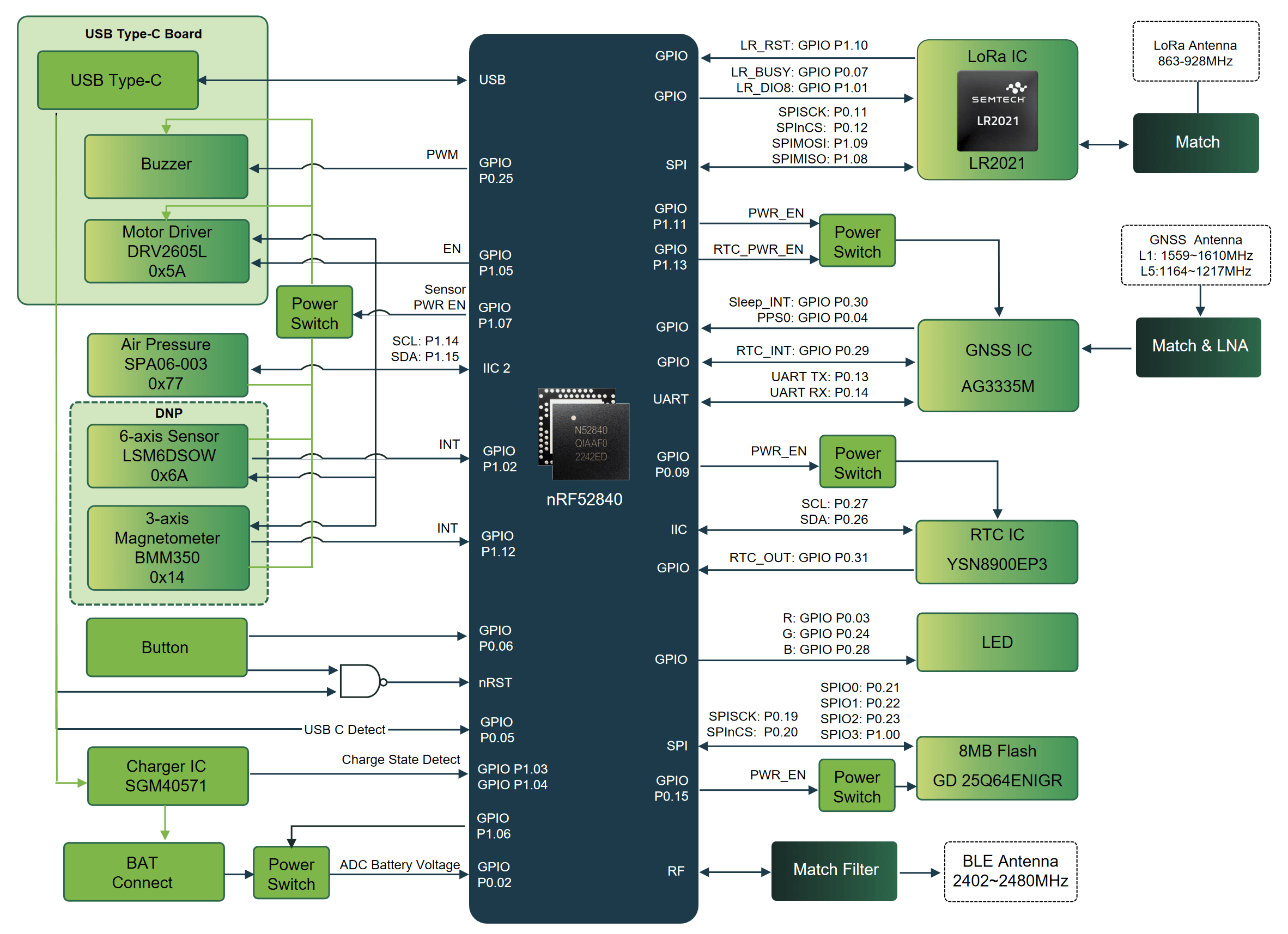Click UART TX: P0.13 label

point(819,377)
